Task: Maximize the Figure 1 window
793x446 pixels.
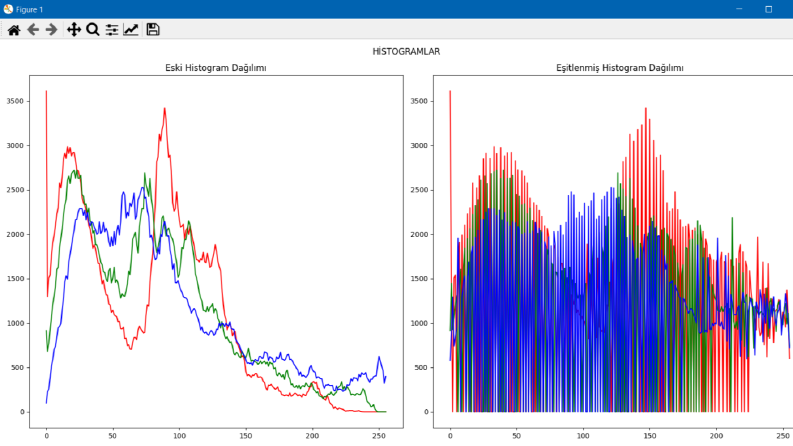Action: pos(768,9)
